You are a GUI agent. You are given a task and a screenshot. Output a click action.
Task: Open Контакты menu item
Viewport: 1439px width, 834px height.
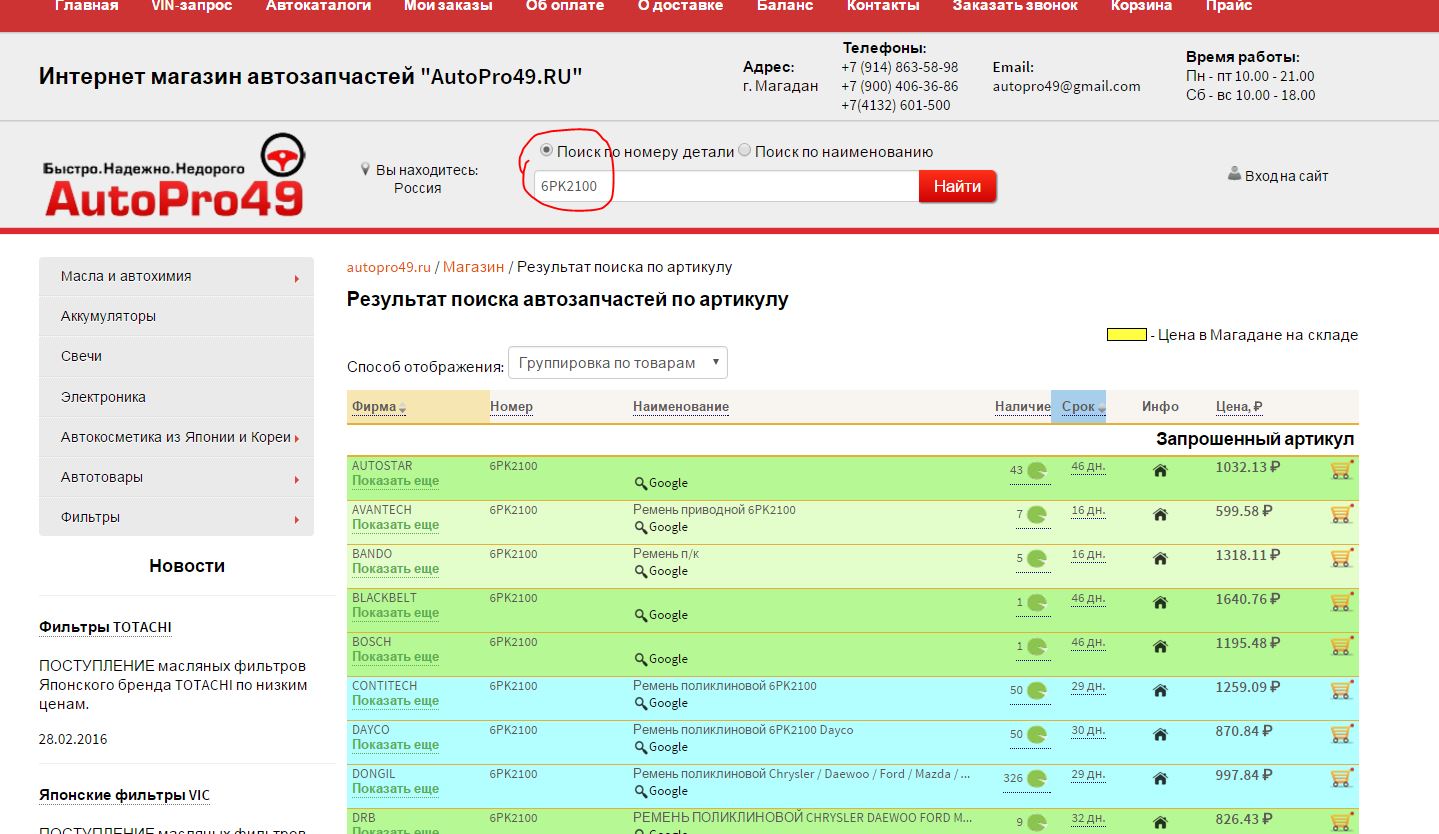click(x=883, y=6)
